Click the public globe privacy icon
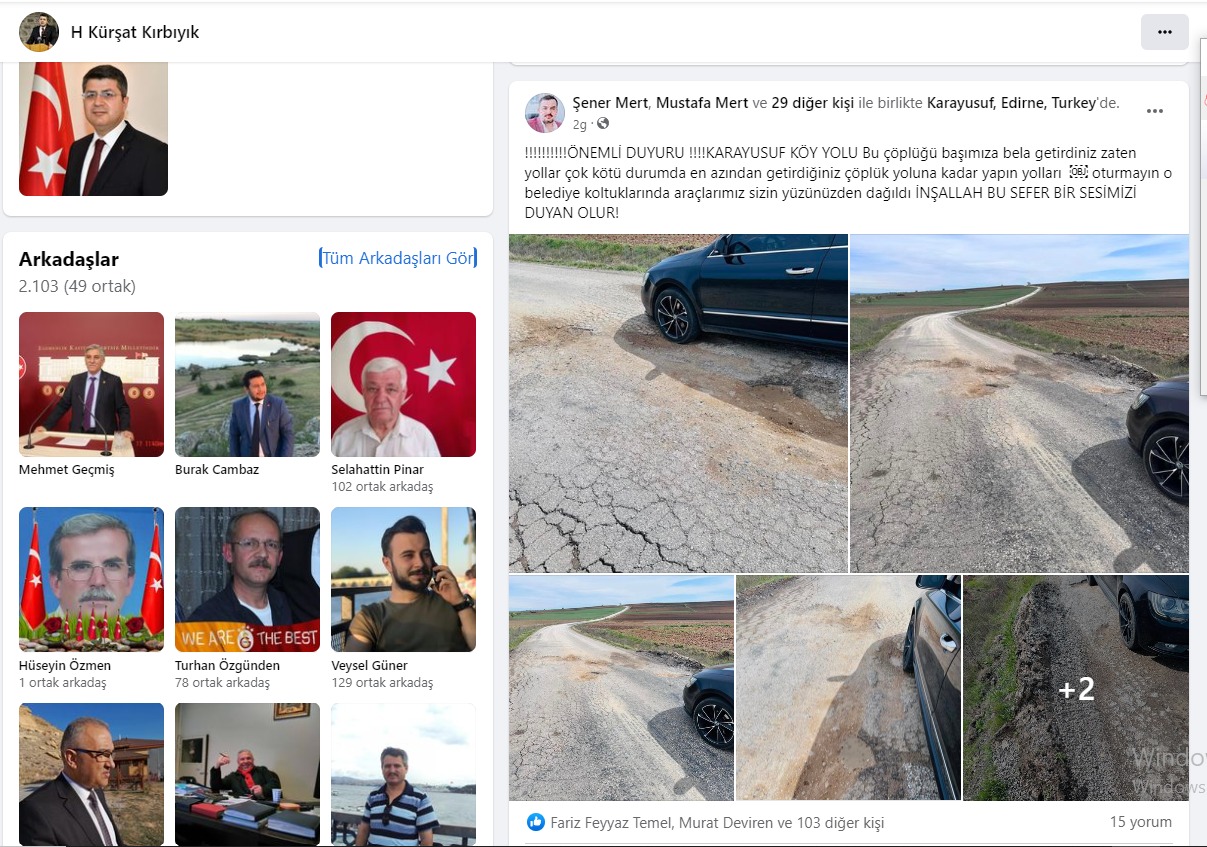Image resolution: width=1207 pixels, height=847 pixels. point(602,124)
